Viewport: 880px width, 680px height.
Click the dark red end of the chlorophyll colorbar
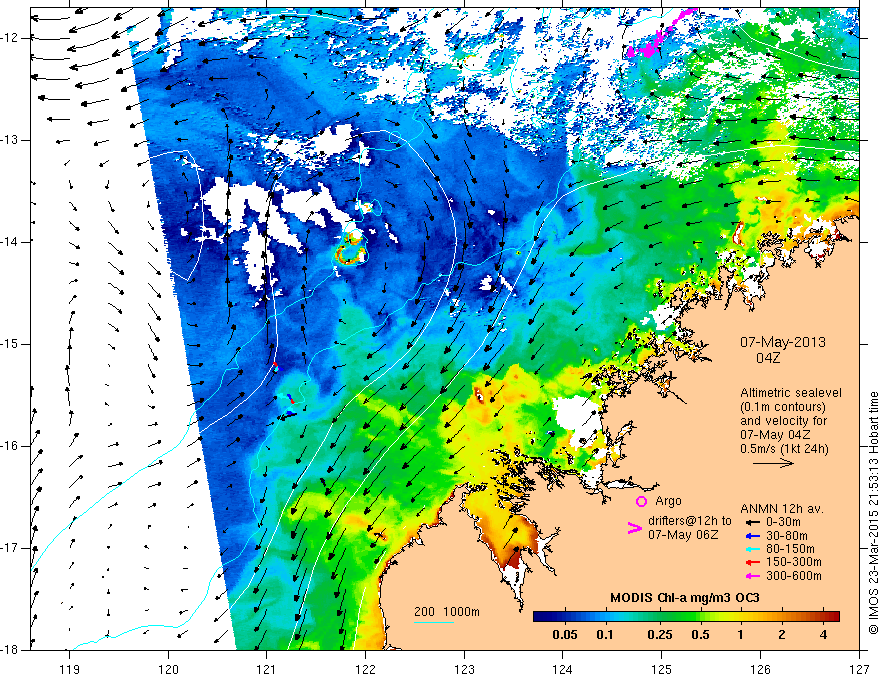click(x=833, y=616)
